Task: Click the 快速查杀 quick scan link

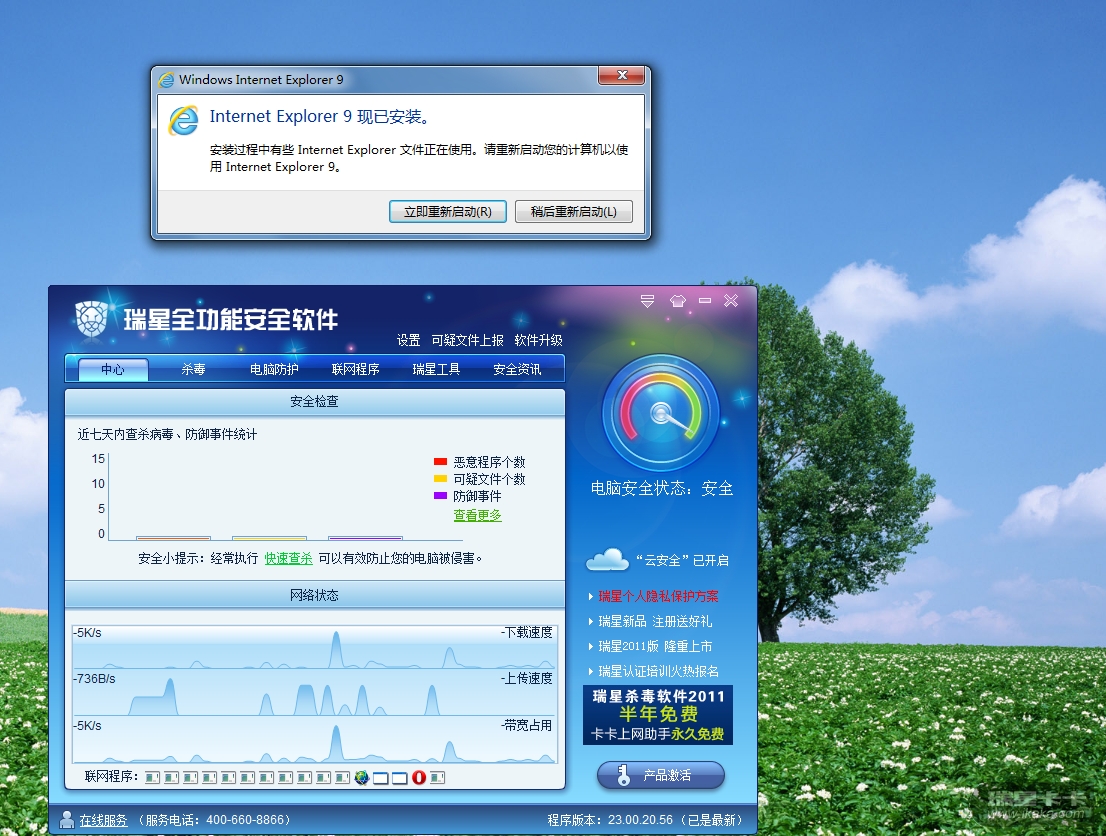Action: tap(288, 558)
